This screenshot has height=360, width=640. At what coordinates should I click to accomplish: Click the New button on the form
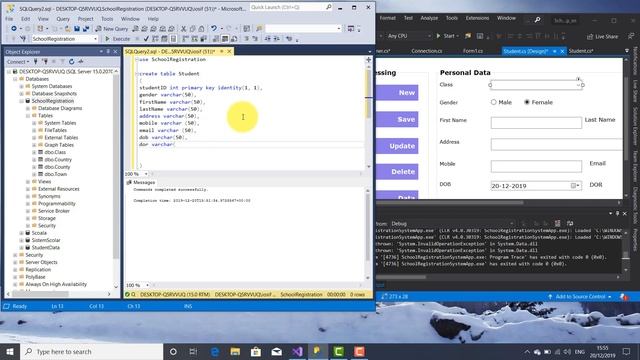tap(397, 93)
